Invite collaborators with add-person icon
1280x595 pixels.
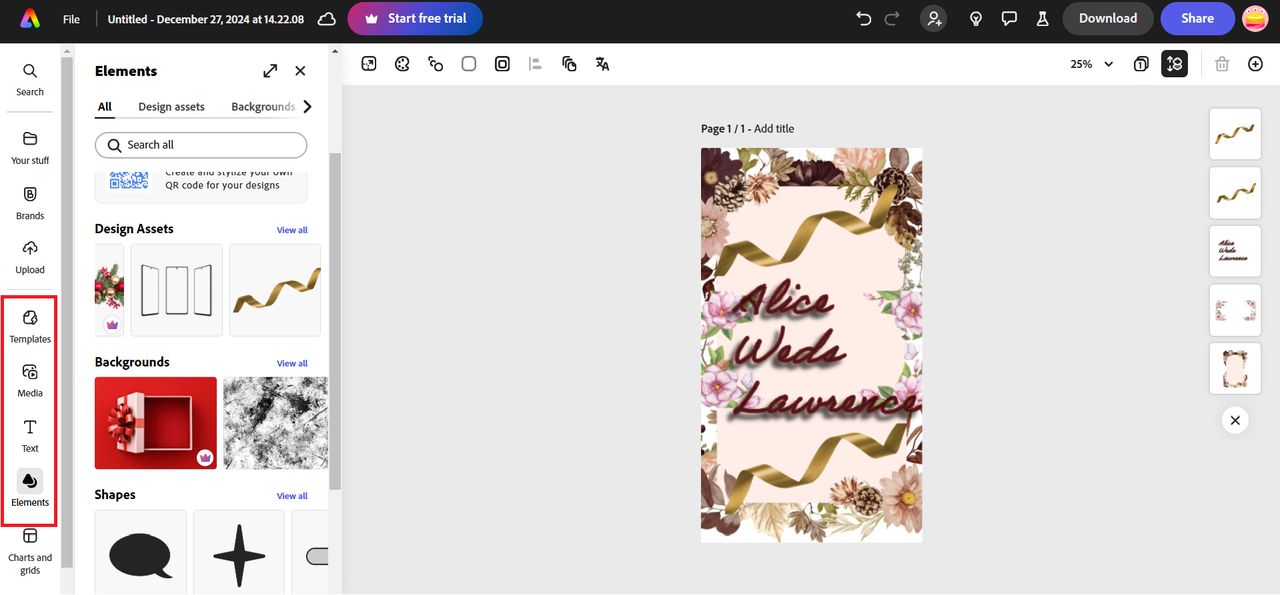(933, 19)
